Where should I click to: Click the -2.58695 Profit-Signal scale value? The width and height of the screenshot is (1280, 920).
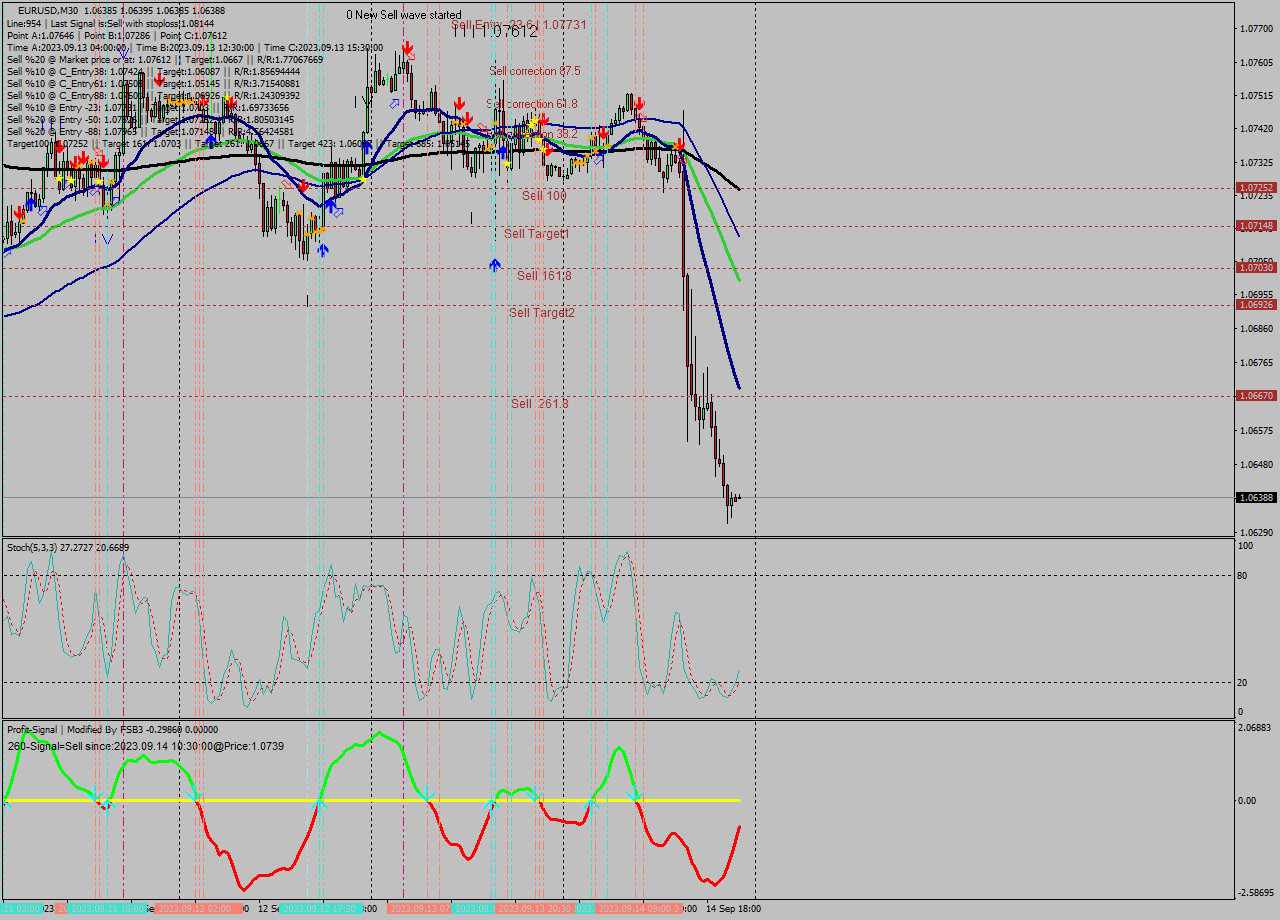(1256, 892)
